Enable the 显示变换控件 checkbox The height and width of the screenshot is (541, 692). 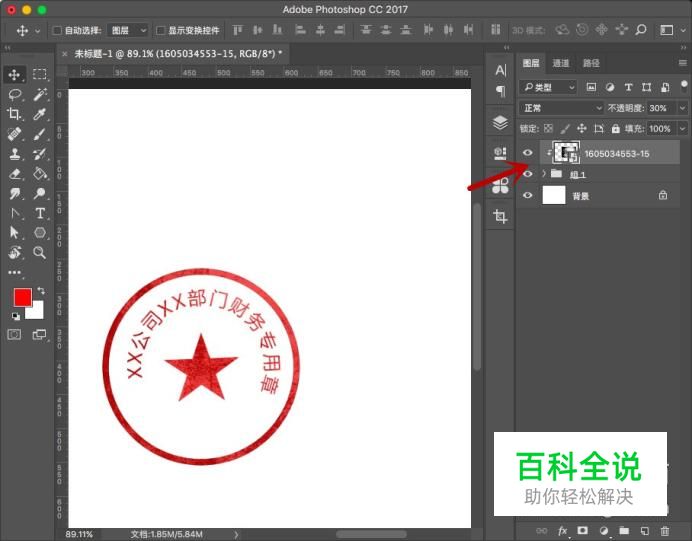tap(161, 30)
